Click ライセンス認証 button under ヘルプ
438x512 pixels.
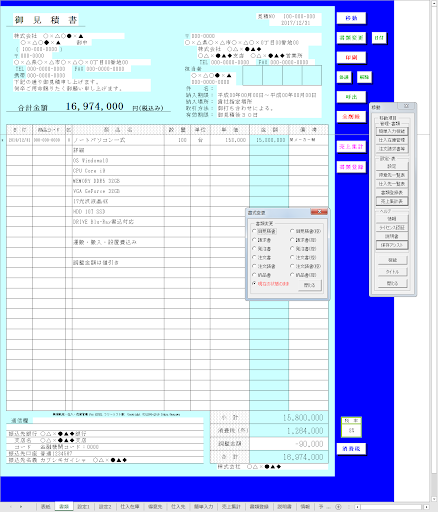392,227
